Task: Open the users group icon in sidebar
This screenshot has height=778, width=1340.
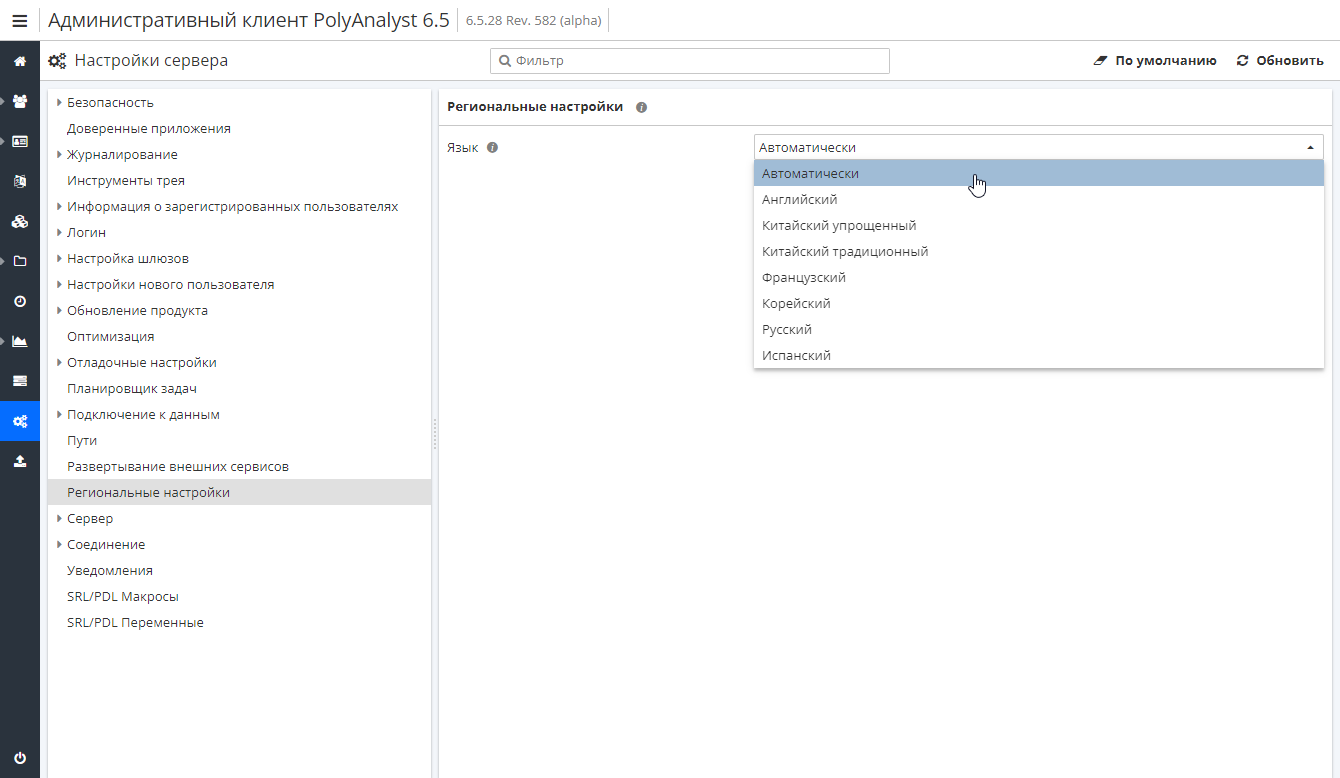Action: pyautogui.click(x=20, y=101)
